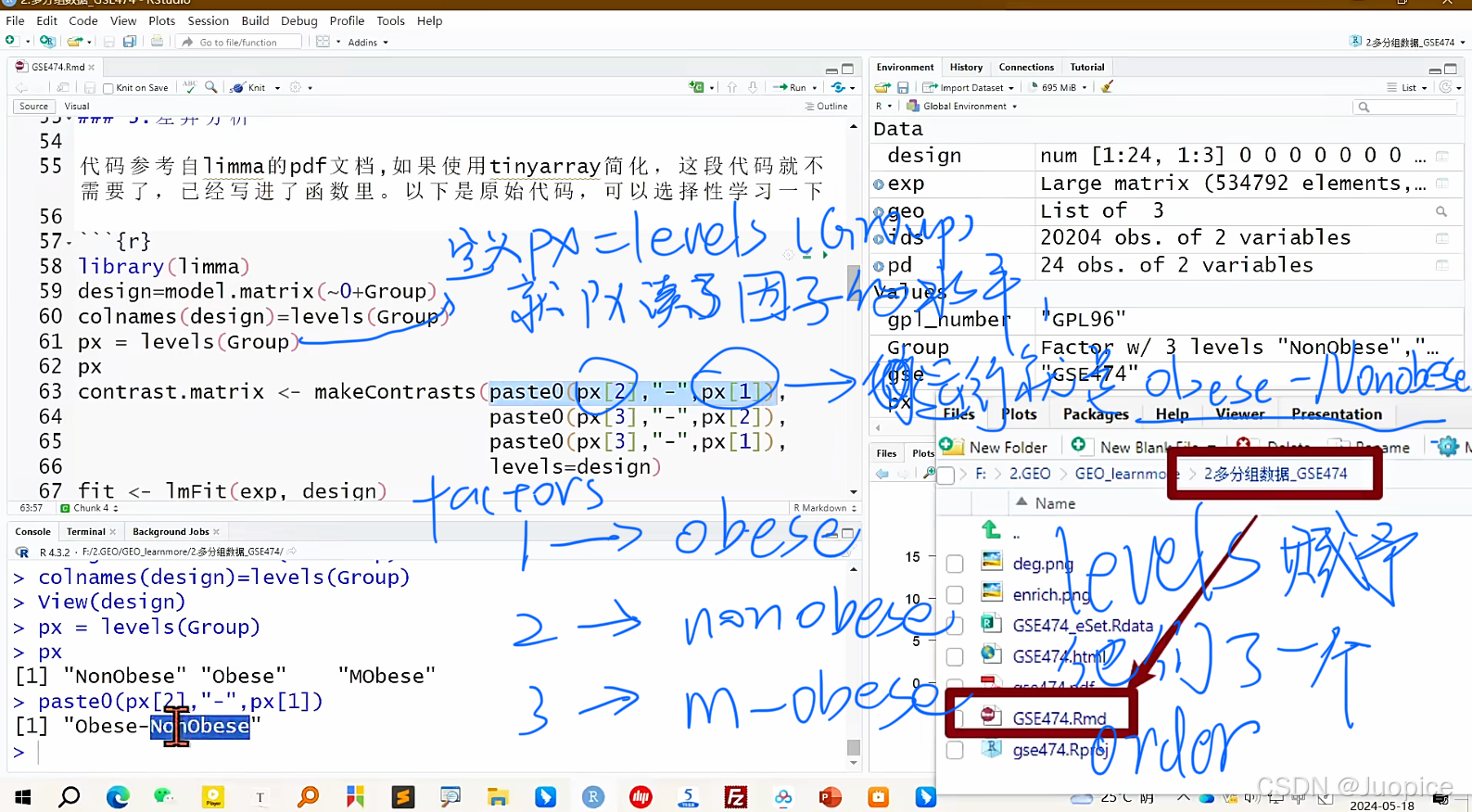Click the Refresh environment icon
Image resolution: width=1472 pixels, height=812 pixels.
pyautogui.click(x=1446, y=87)
